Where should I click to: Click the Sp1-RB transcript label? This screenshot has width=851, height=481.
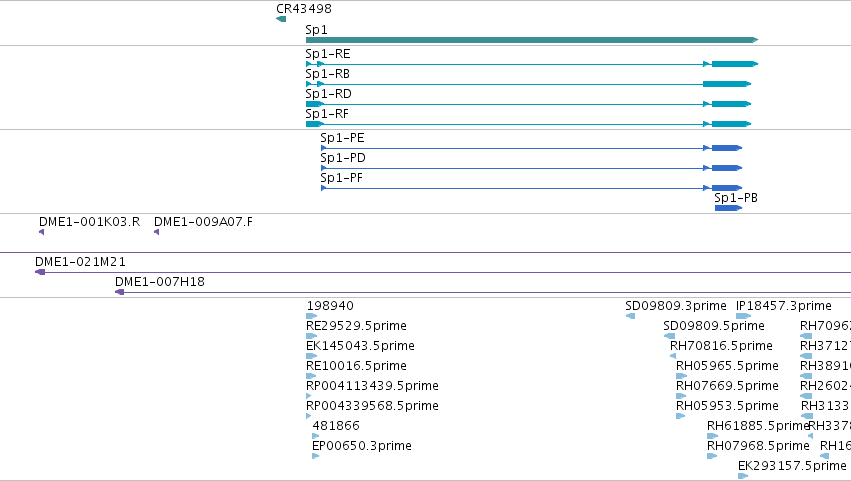pos(327,74)
